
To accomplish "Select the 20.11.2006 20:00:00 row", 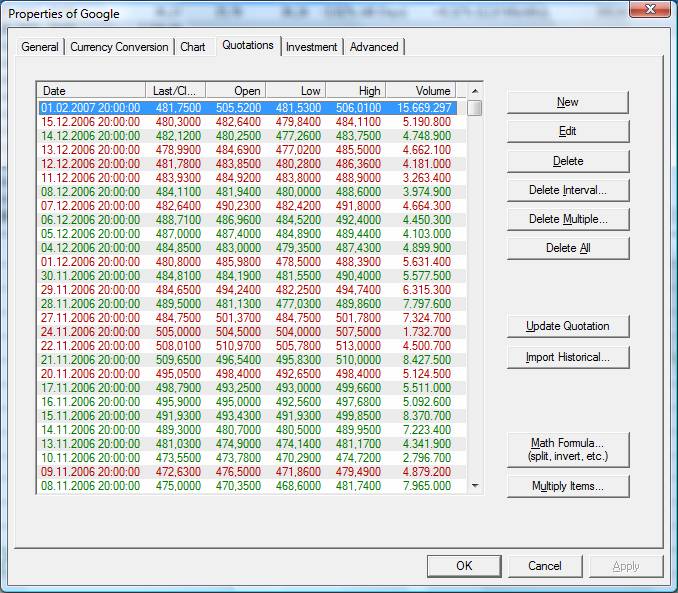I will click(x=252, y=374).
